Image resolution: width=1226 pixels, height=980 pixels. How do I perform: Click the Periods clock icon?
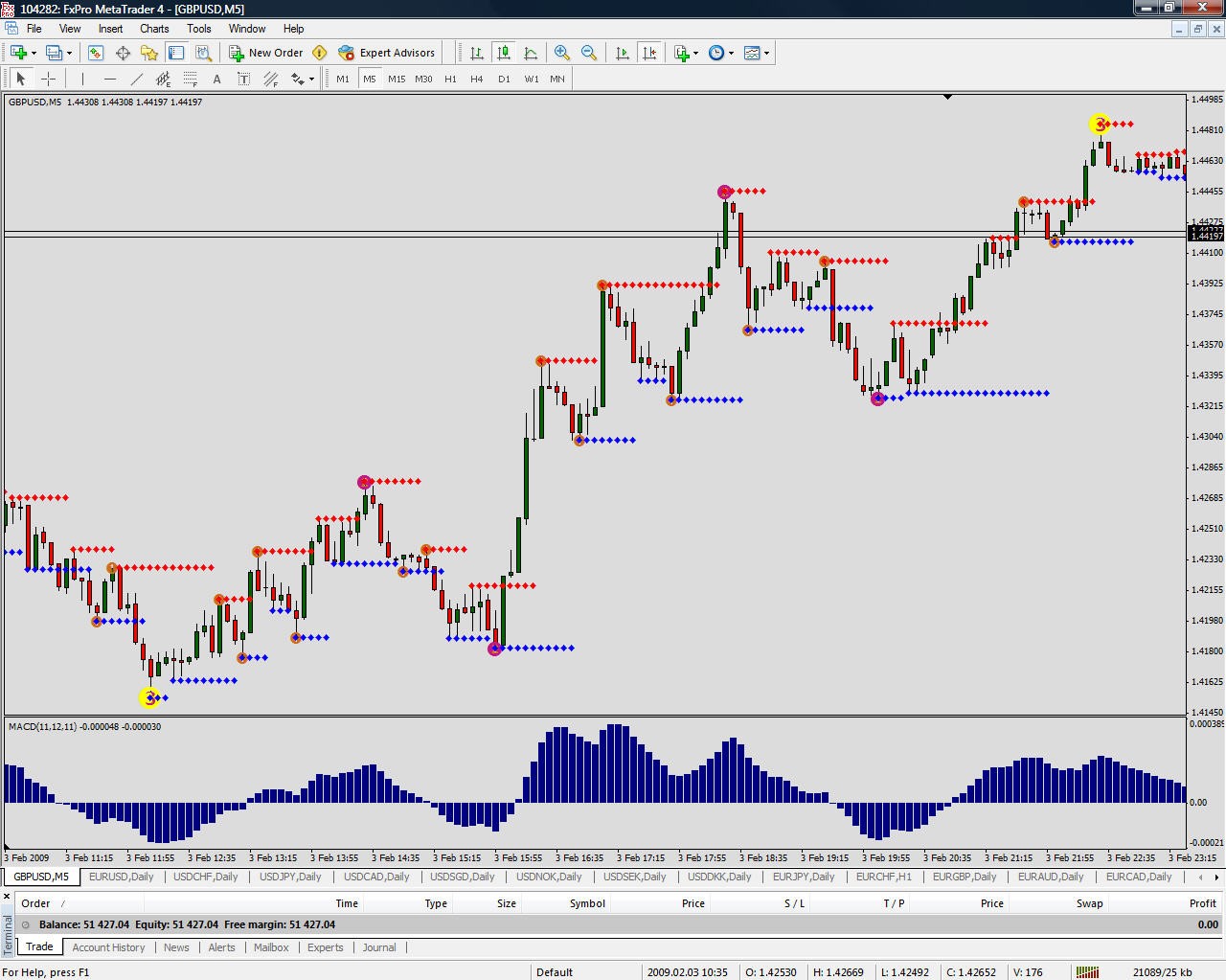[716, 53]
